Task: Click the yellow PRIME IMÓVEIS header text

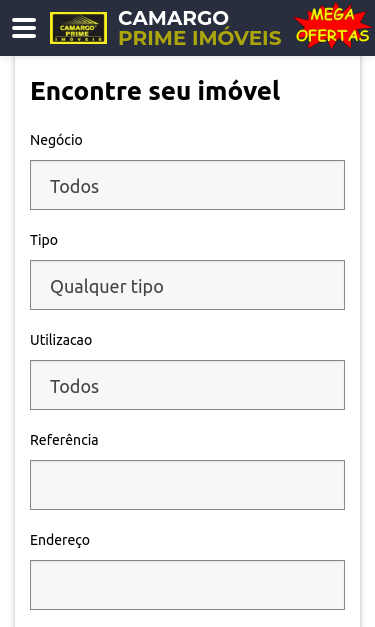Action: pos(200,38)
